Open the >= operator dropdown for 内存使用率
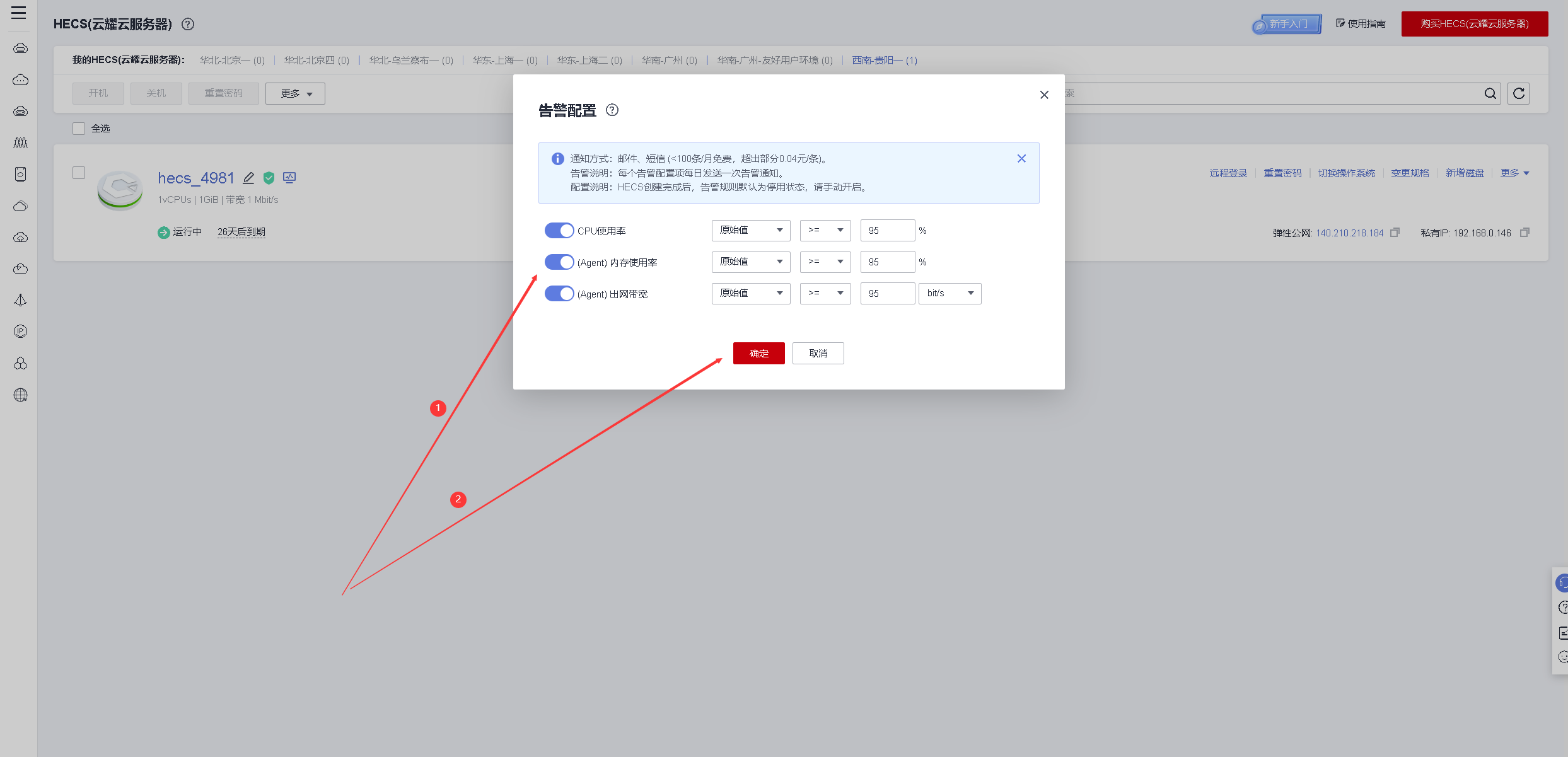Viewport: 1568px width, 757px height. 825,262
